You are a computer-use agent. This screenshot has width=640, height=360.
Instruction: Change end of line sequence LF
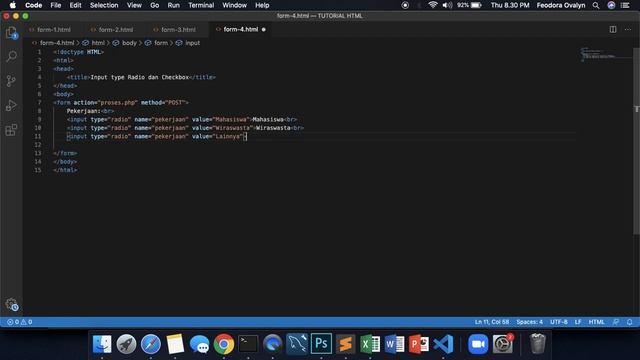click(x=578, y=322)
